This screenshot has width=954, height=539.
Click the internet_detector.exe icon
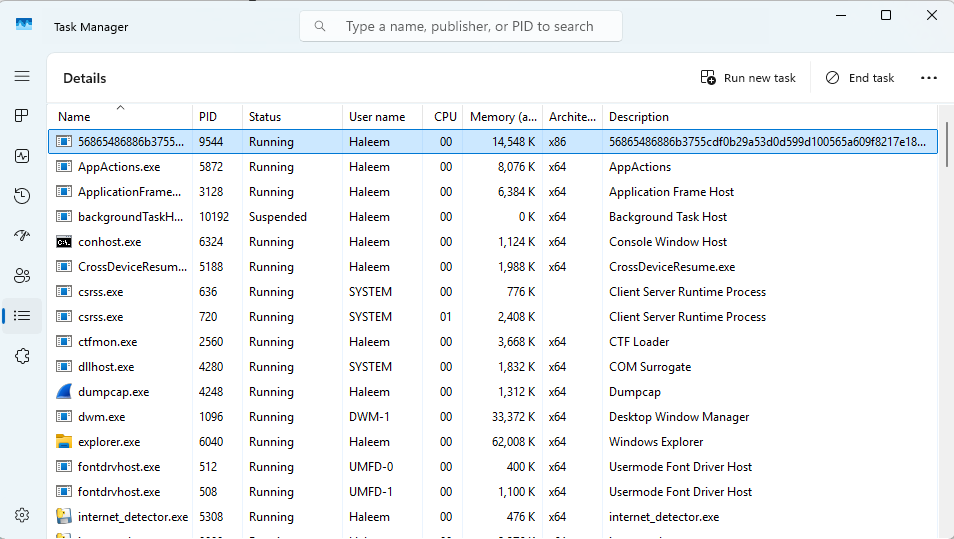(x=64, y=516)
